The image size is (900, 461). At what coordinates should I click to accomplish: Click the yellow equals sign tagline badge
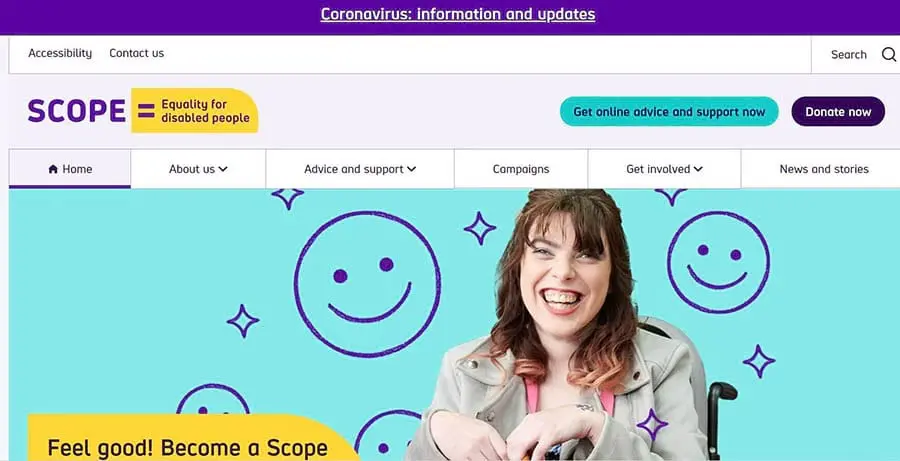point(195,111)
